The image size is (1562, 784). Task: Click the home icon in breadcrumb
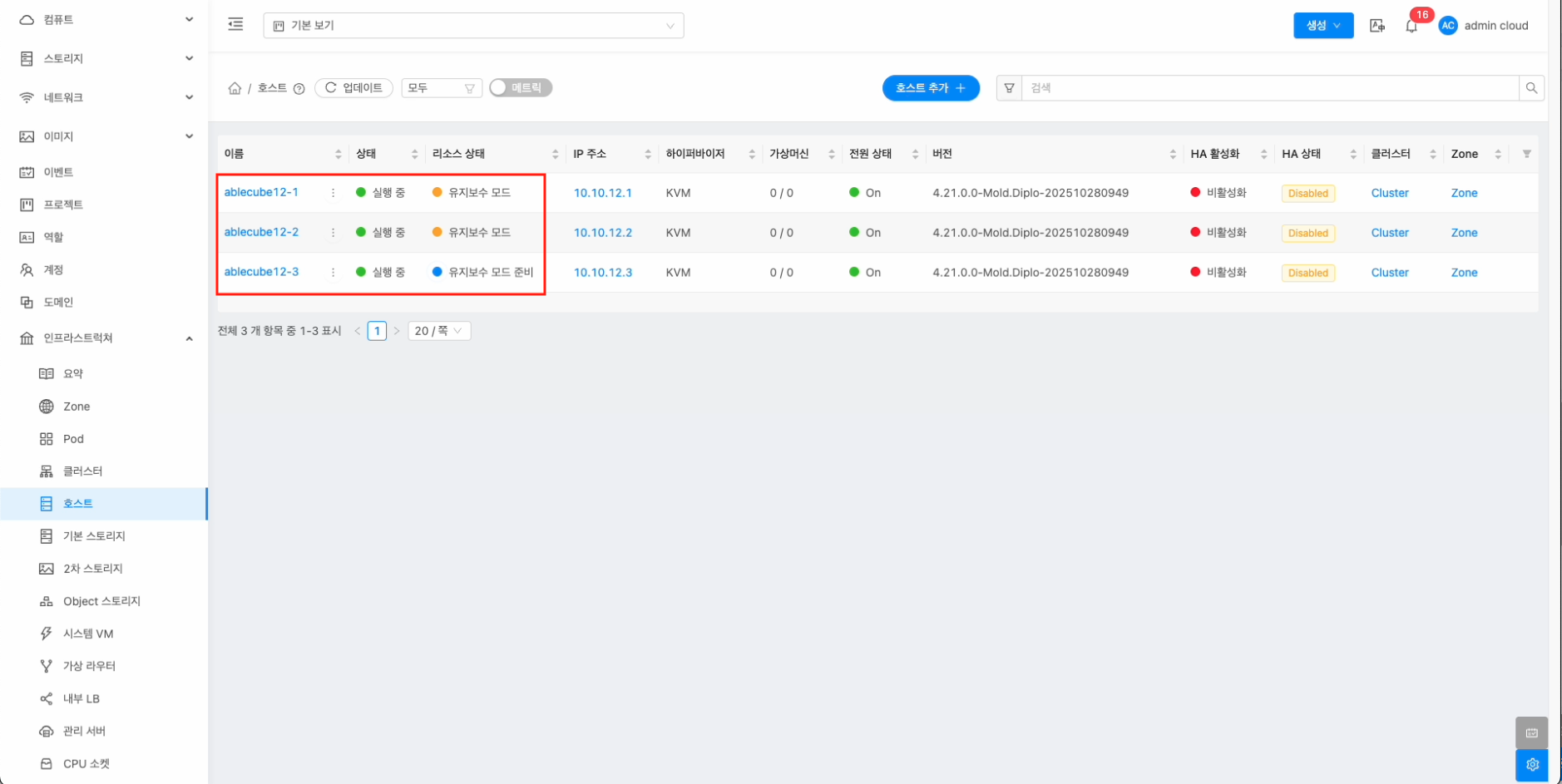[x=235, y=88]
